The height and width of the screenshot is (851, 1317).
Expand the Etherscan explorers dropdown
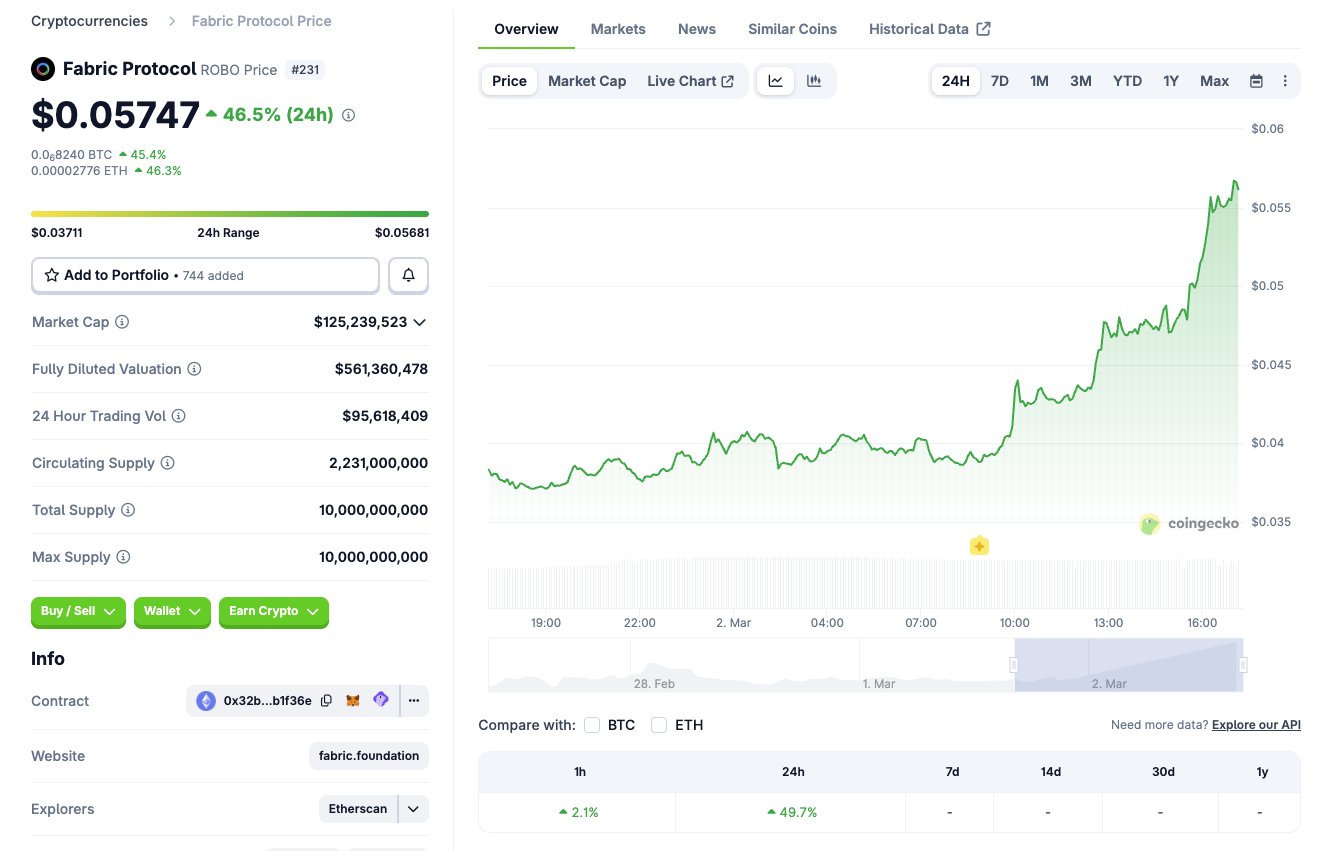point(413,808)
